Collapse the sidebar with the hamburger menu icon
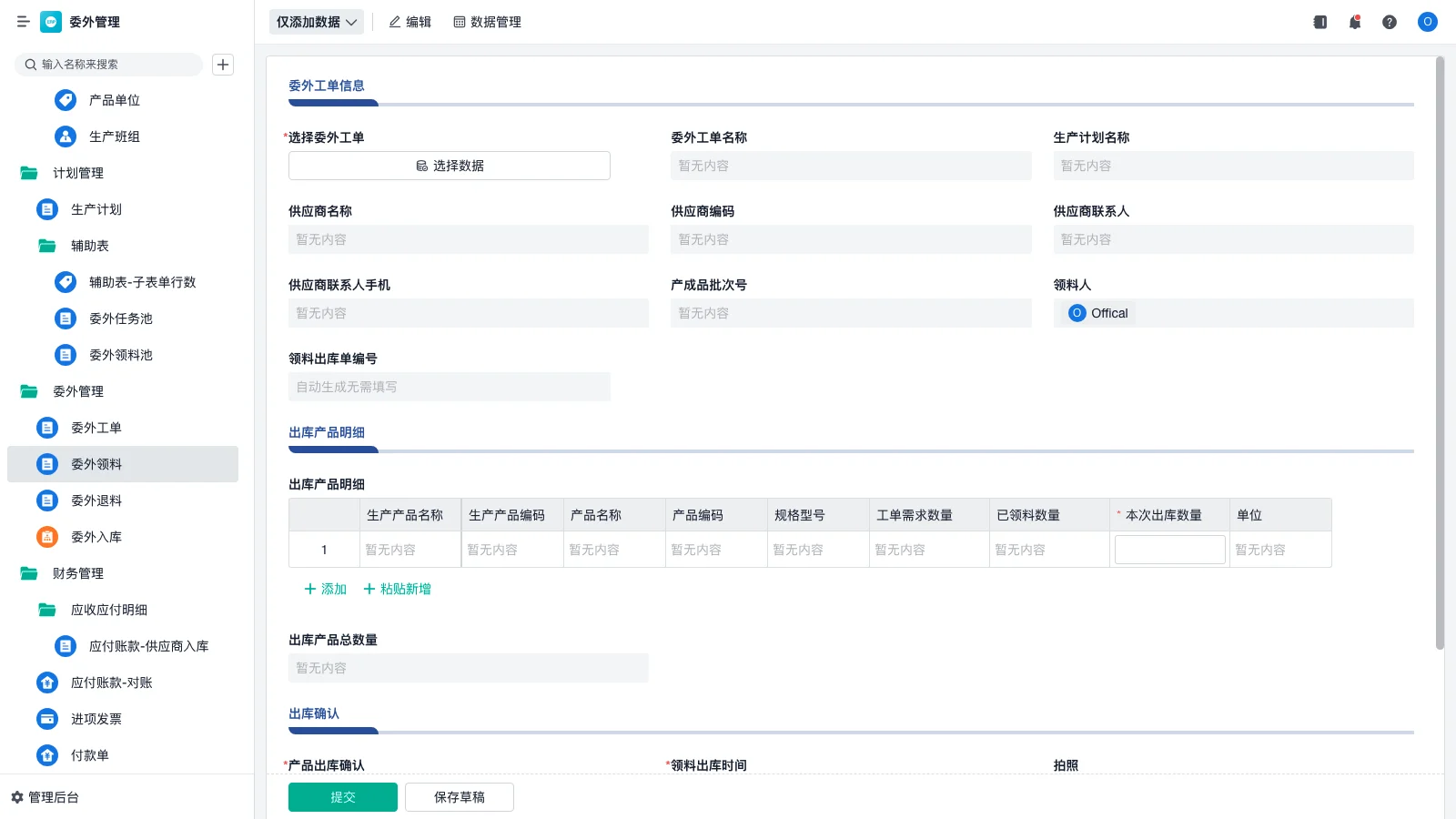 (x=23, y=22)
